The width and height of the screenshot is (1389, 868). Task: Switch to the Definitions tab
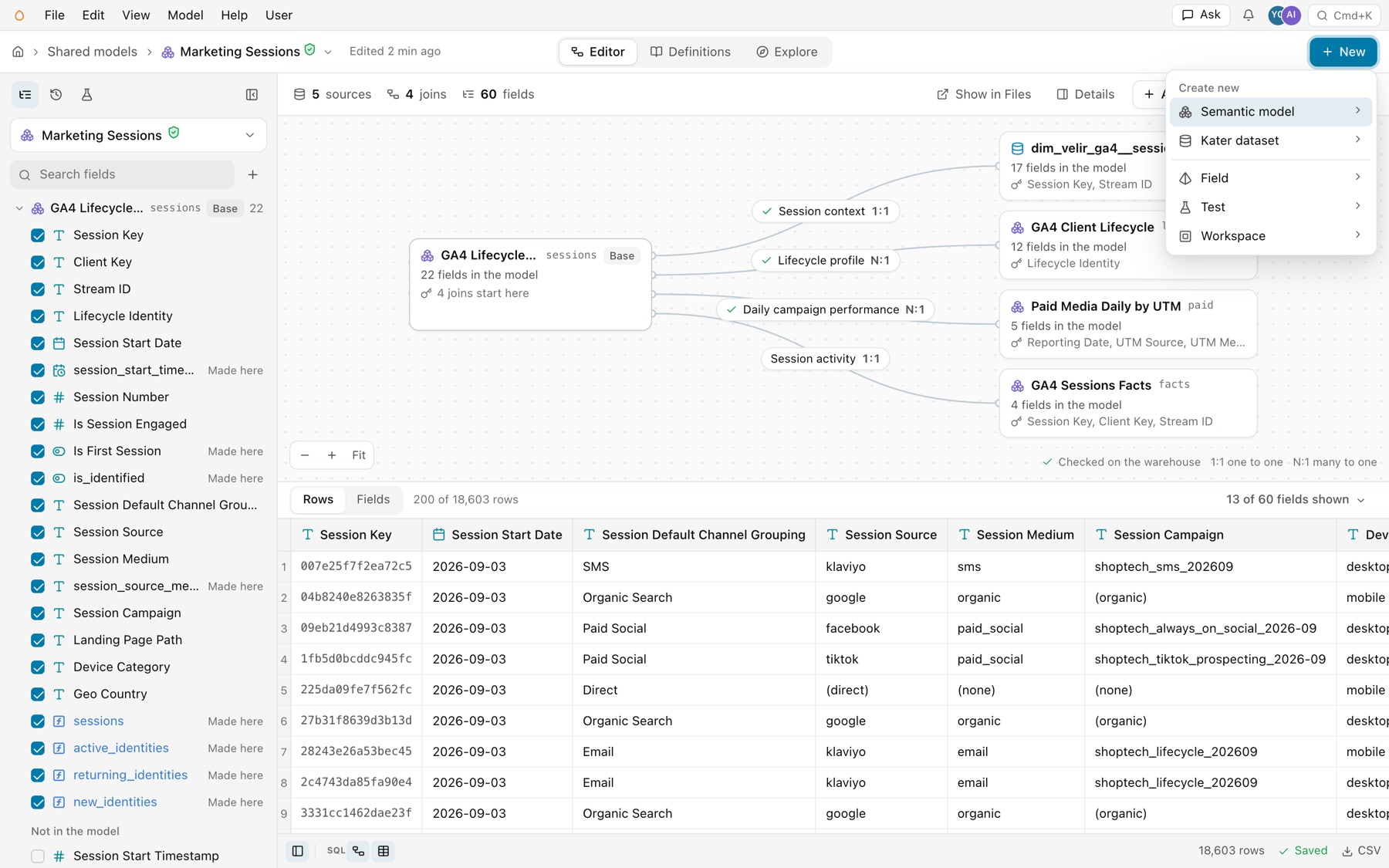(x=691, y=52)
